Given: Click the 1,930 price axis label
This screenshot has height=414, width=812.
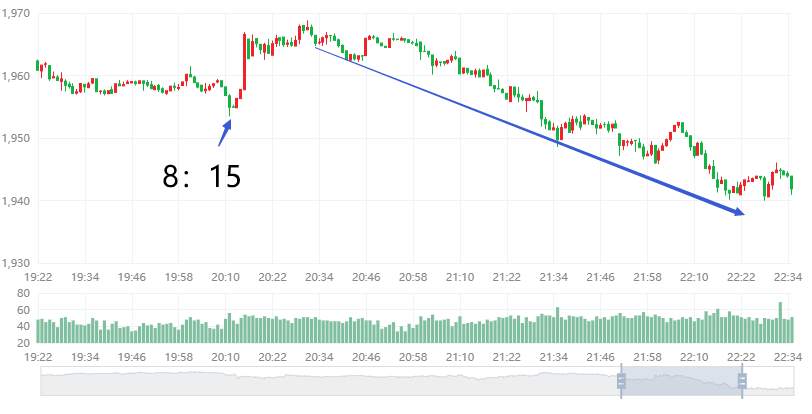Looking at the screenshot, I should tap(16, 263).
